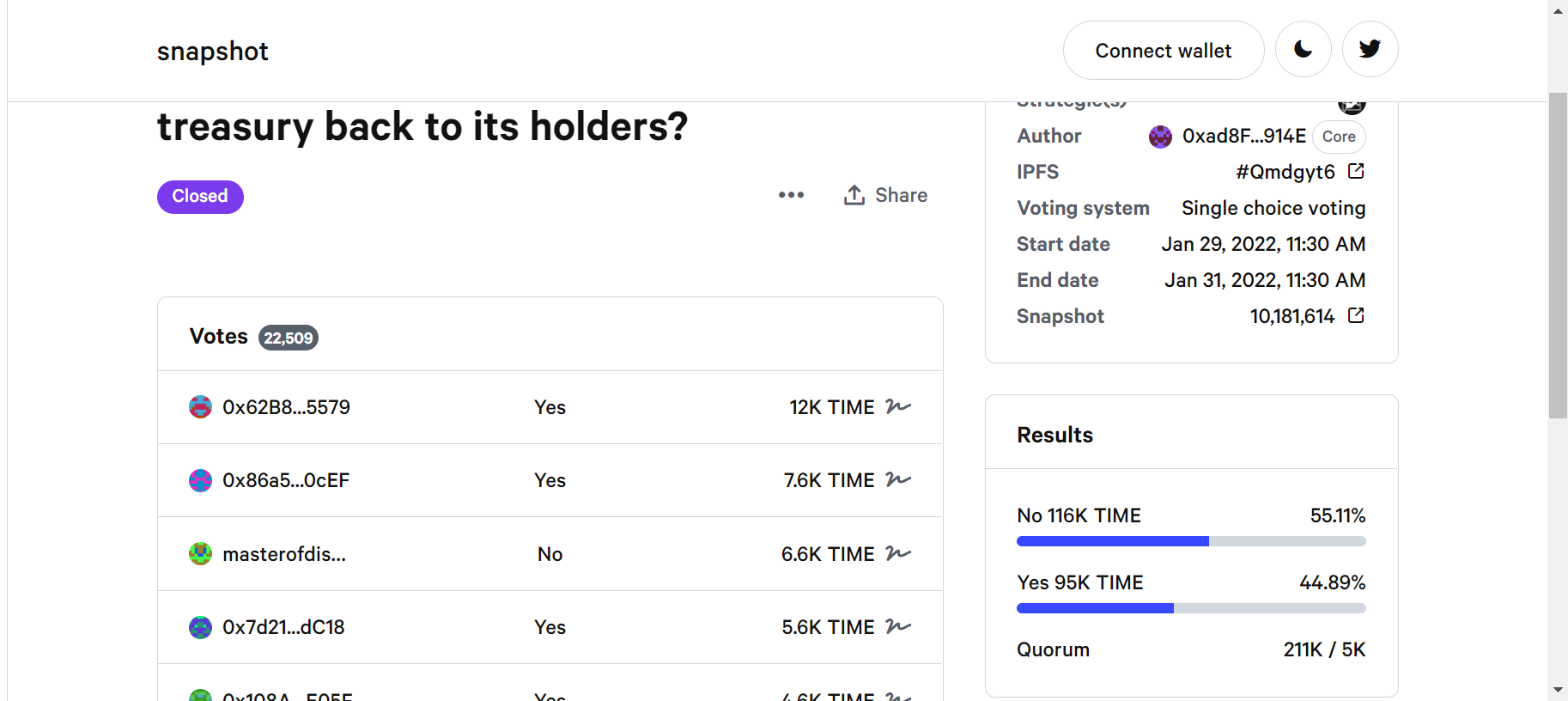Click avatar of voter 0x86a5...0cEF
Image resolution: width=1568 pixels, height=701 pixels.
pyautogui.click(x=200, y=480)
